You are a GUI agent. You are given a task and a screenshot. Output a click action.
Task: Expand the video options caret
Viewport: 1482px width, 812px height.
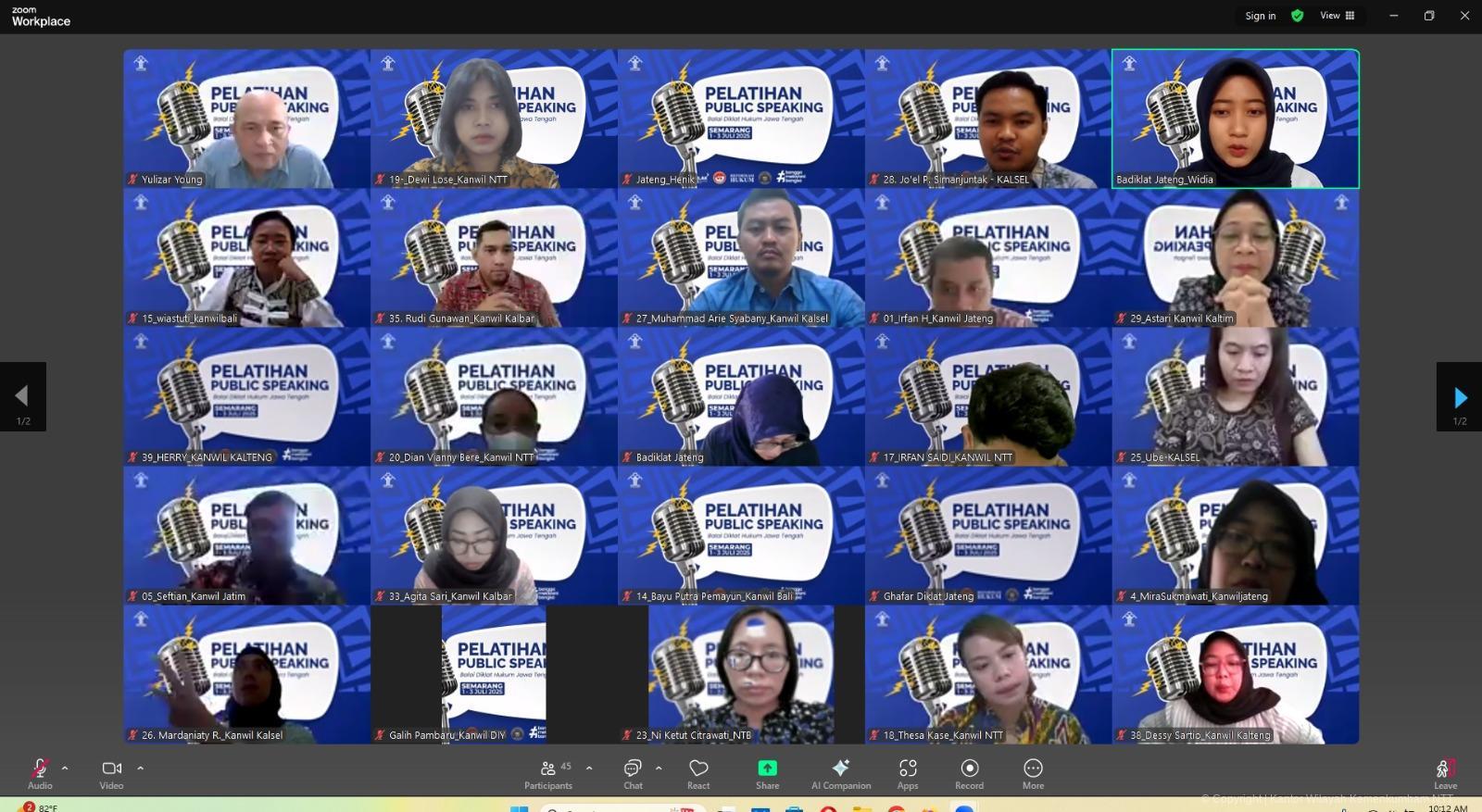(140, 768)
